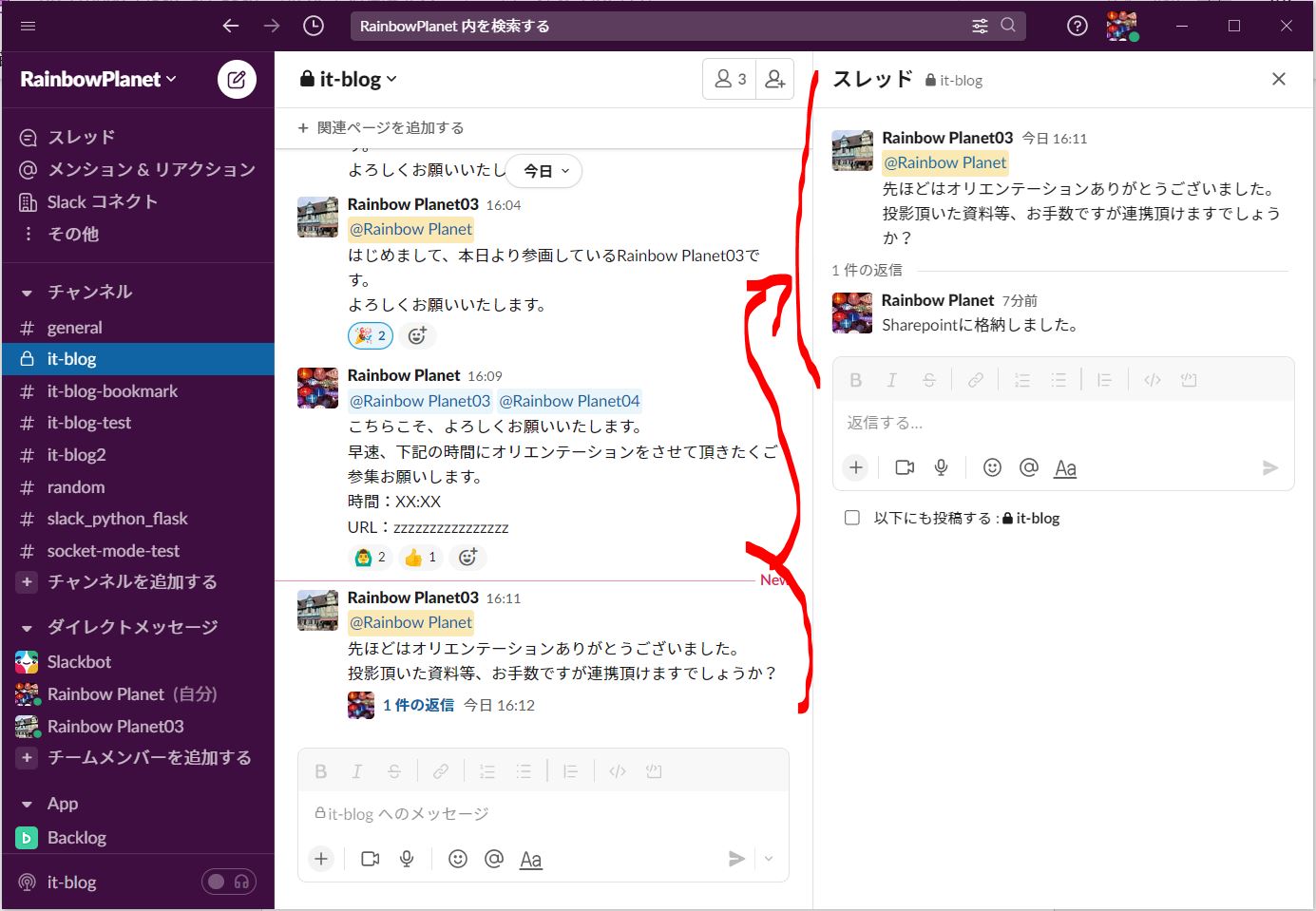Open スレッド in the sidebar

pos(81,137)
